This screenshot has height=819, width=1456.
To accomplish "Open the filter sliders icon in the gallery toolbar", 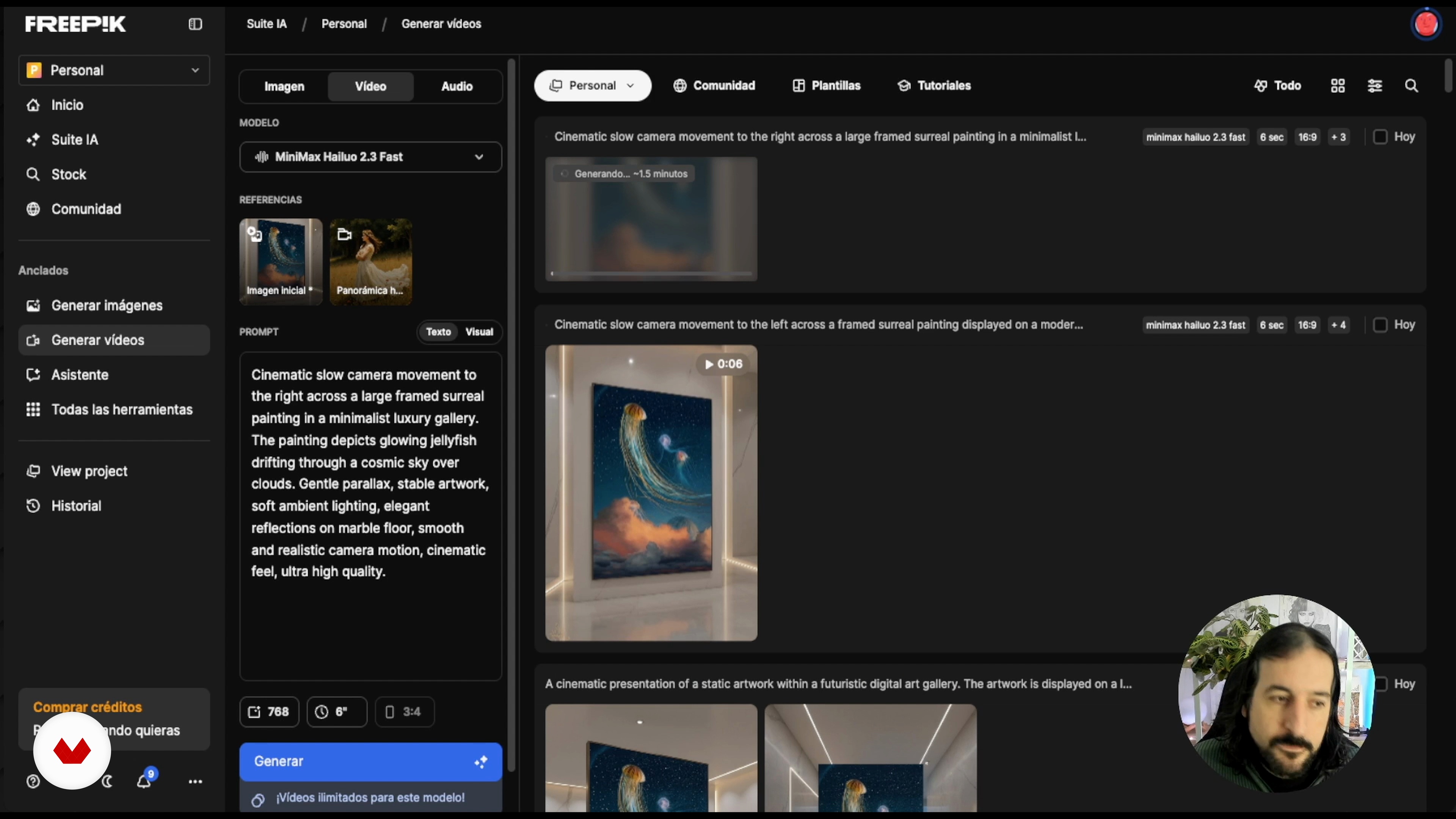I will point(1374,85).
